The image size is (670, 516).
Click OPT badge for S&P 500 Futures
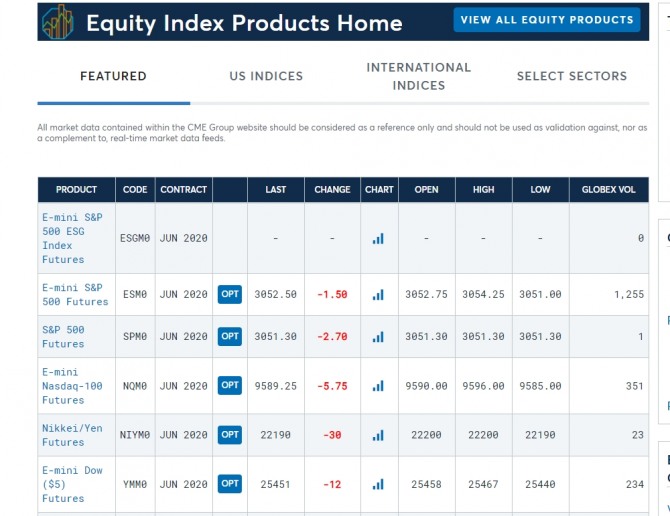[x=230, y=337]
